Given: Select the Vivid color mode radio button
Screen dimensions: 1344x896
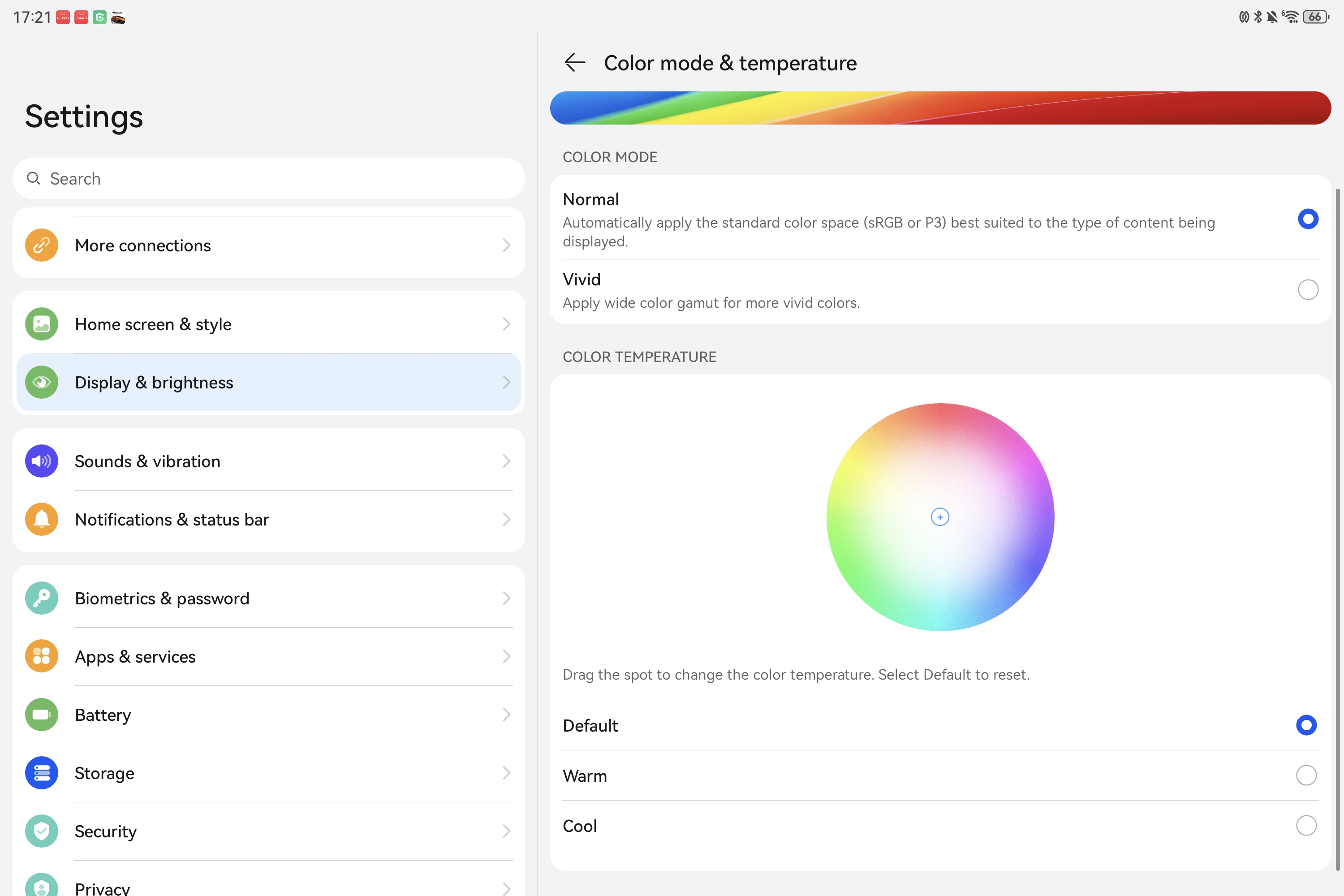Looking at the screenshot, I should click(x=1308, y=290).
